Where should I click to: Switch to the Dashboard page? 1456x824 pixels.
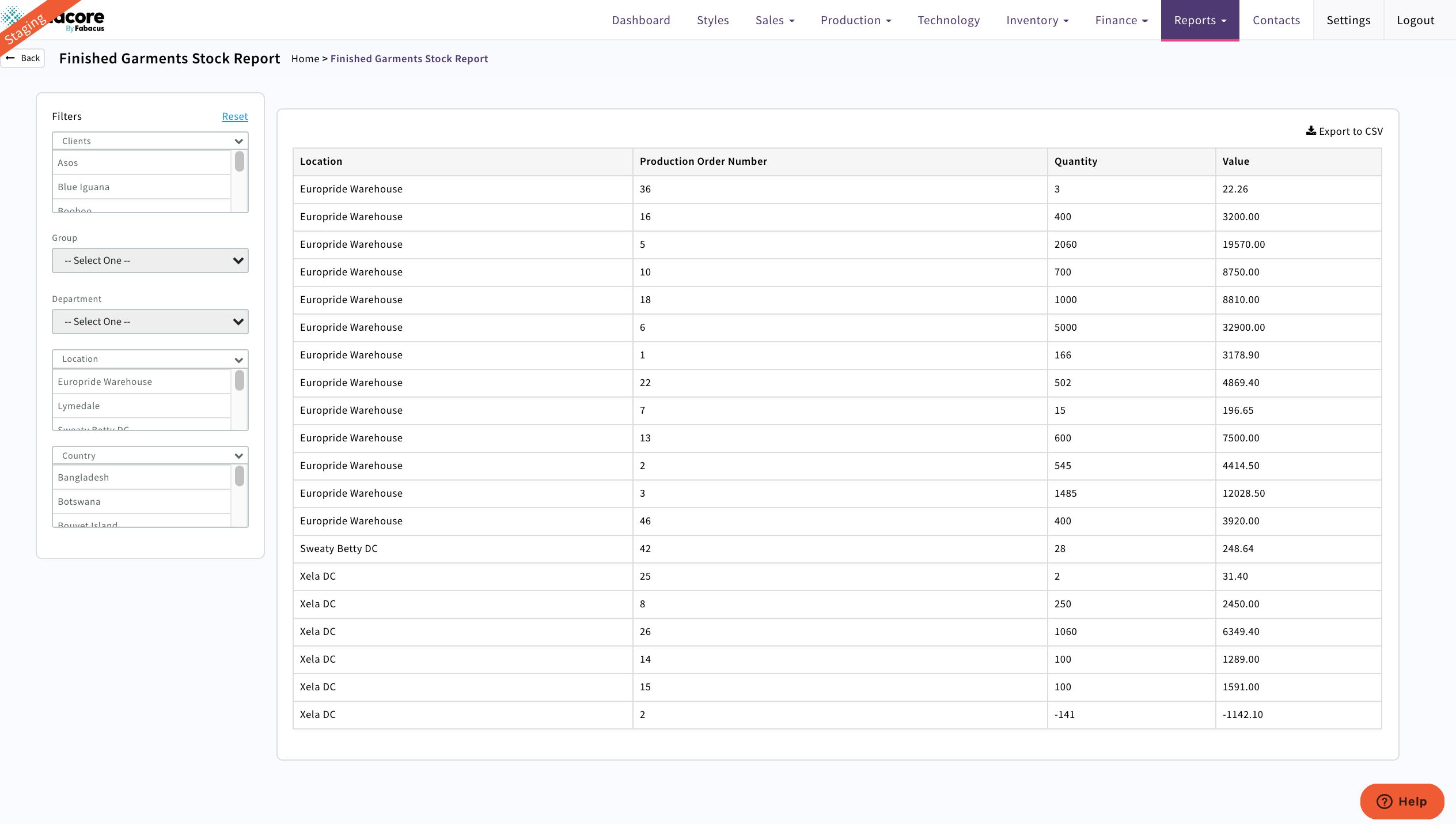click(640, 20)
